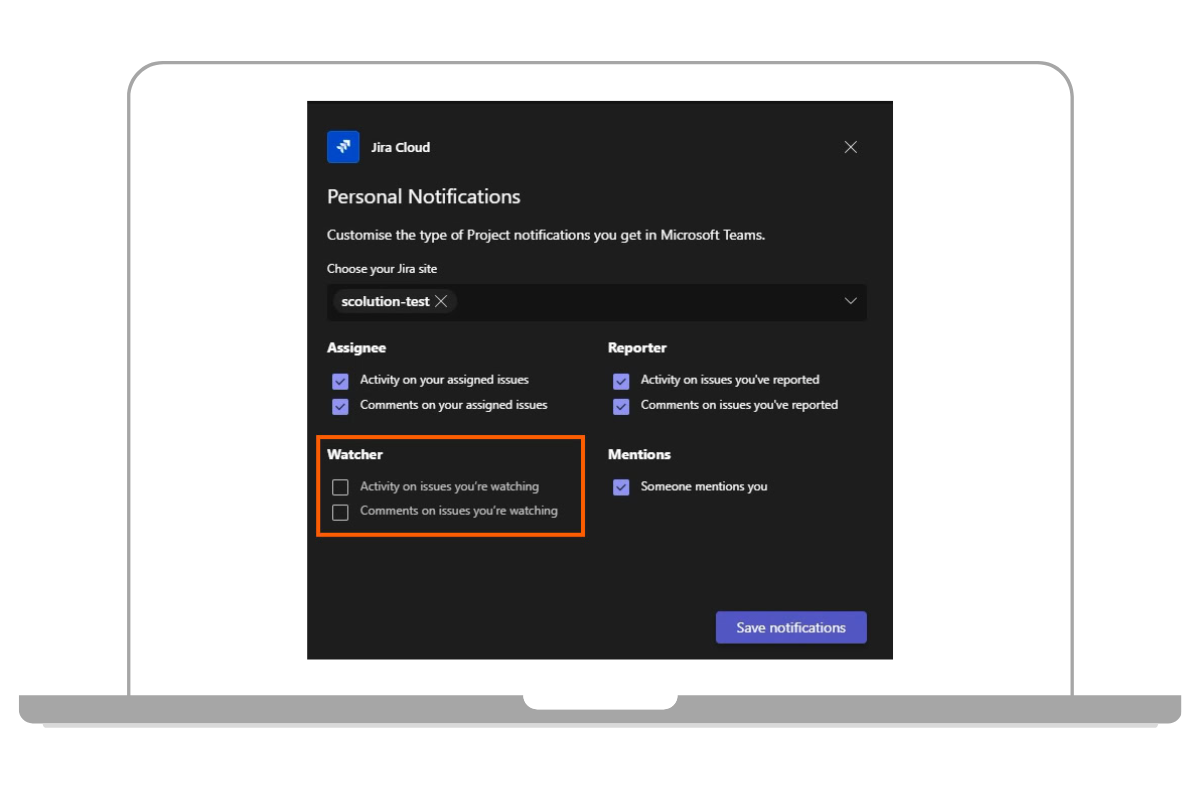Click the Reporter section heading
1200x790 pixels.
tap(637, 348)
